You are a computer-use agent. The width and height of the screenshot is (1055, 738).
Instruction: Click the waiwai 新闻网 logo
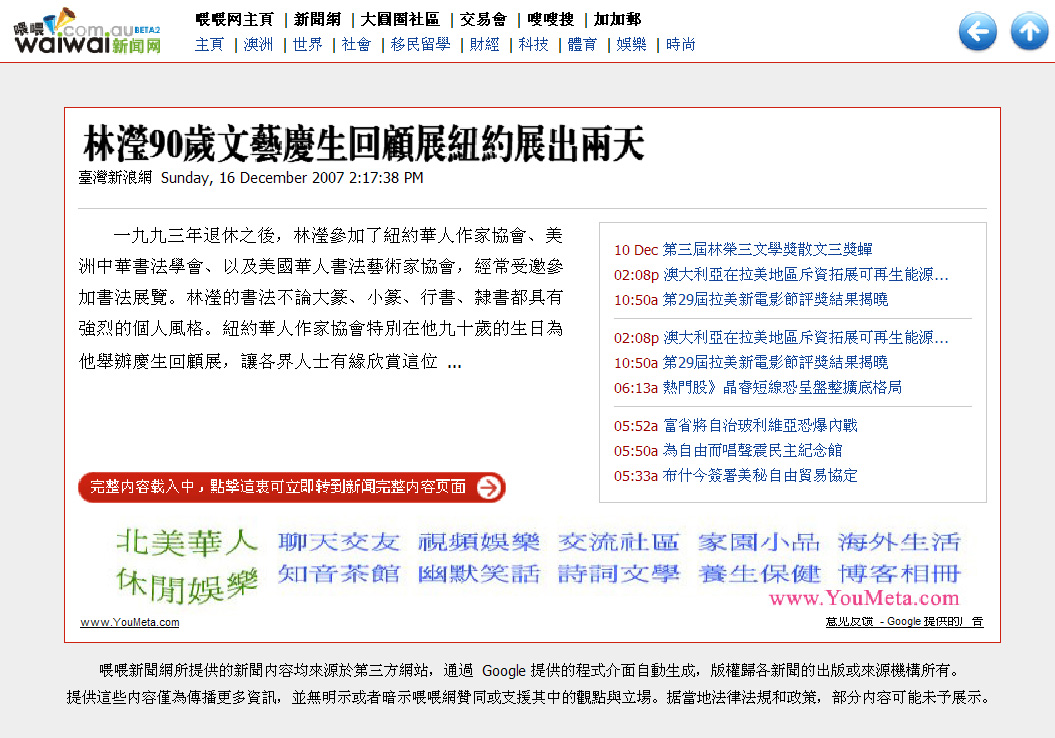[x=88, y=32]
